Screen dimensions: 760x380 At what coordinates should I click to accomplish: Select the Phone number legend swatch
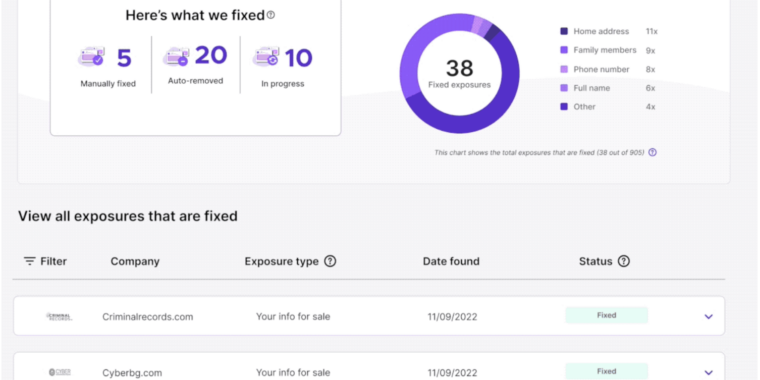point(564,69)
